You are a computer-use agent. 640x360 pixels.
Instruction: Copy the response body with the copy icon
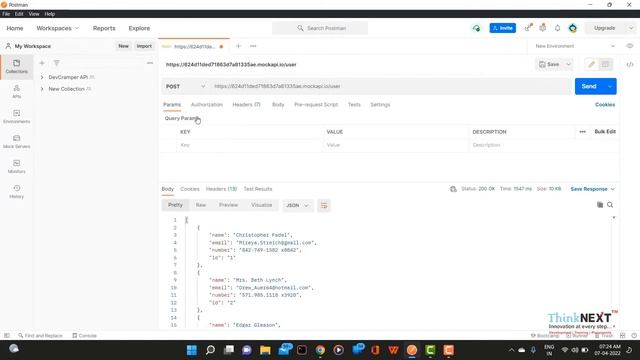600,204
